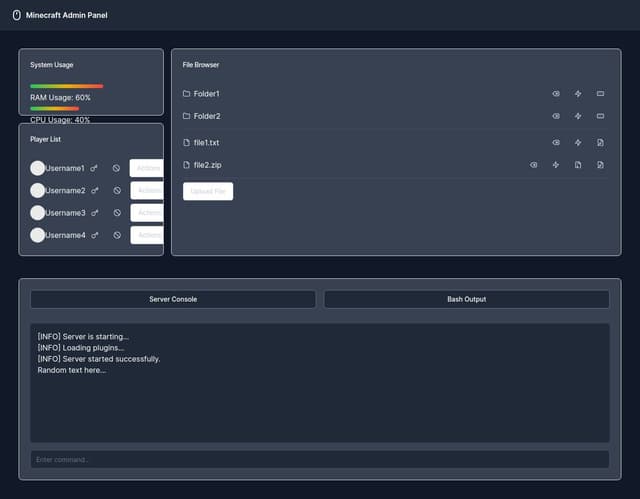Image resolution: width=640 pixels, height=499 pixels.
Task: Click the key icon next to Username1
Action: [94, 168]
